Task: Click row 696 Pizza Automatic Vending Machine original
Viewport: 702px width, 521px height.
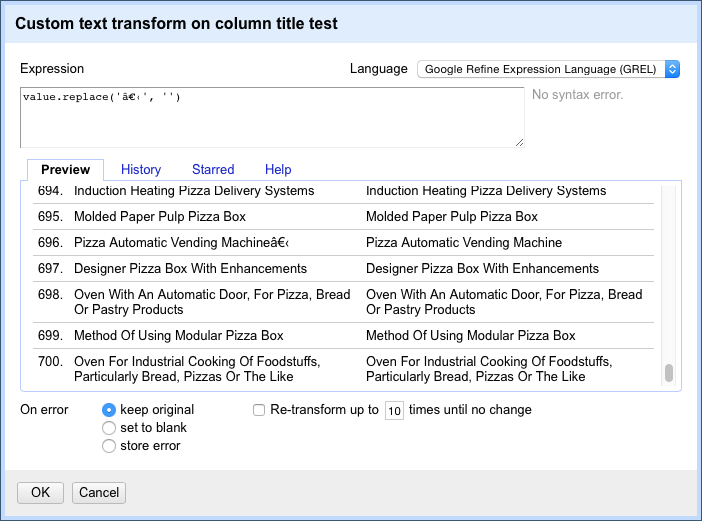Action: point(182,243)
